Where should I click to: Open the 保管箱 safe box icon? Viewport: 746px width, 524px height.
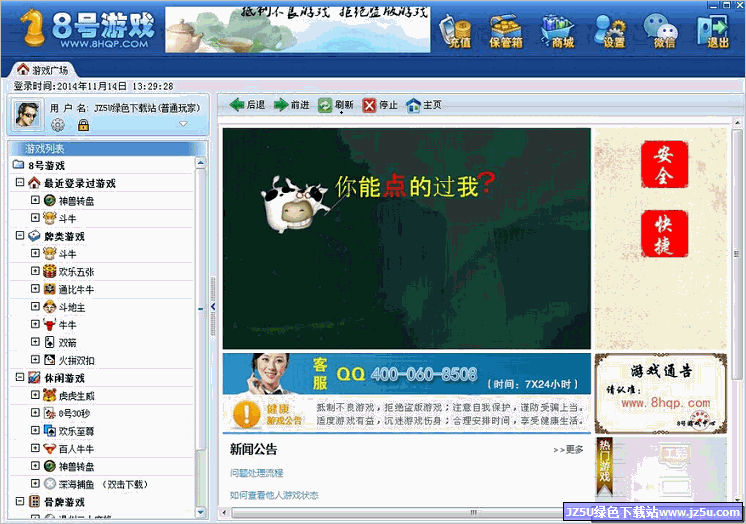[x=506, y=31]
